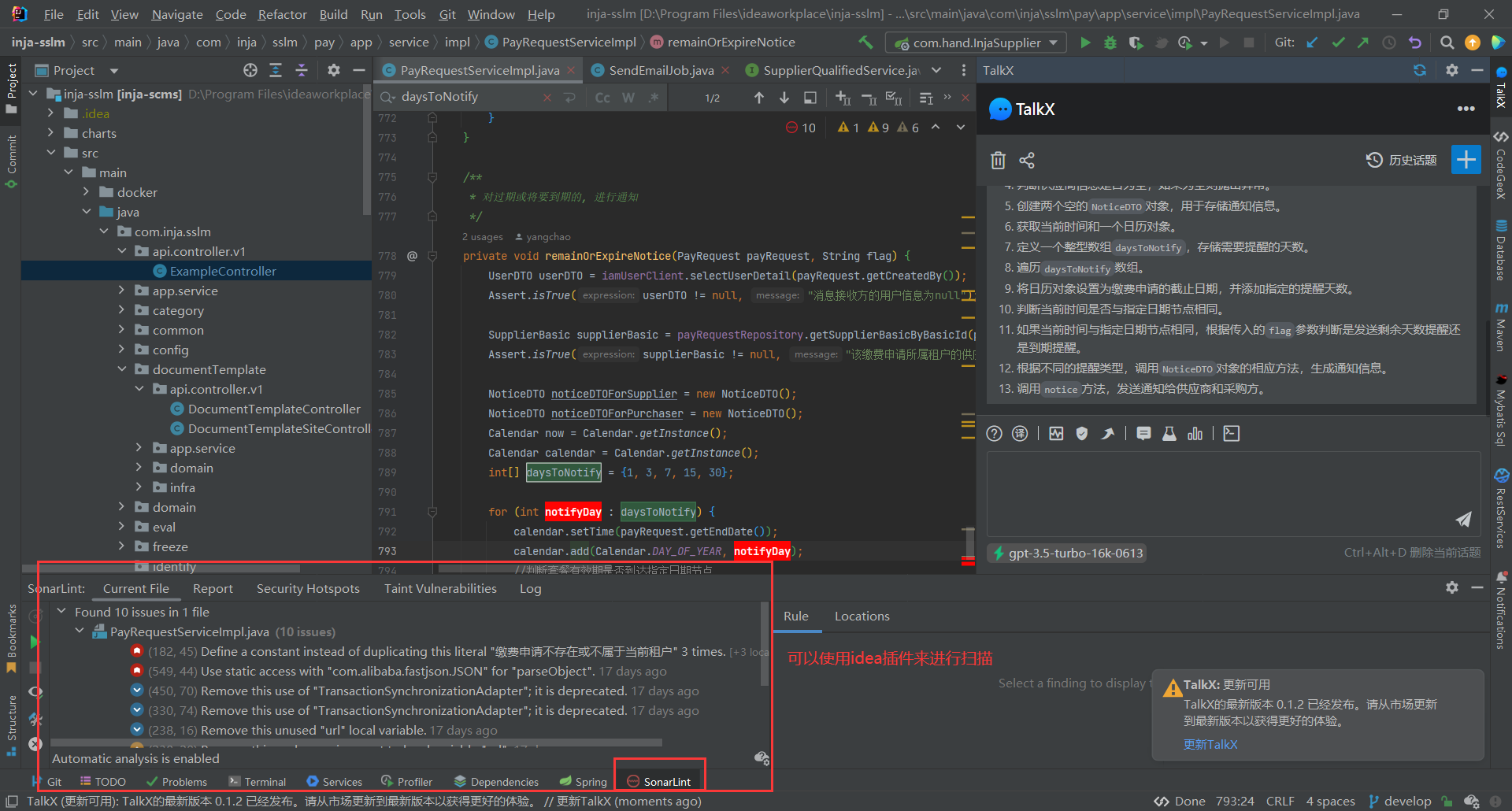
Task: Open the com.hand.InjaSupplier run configuration dropdown
Action: pyautogui.click(x=976, y=43)
